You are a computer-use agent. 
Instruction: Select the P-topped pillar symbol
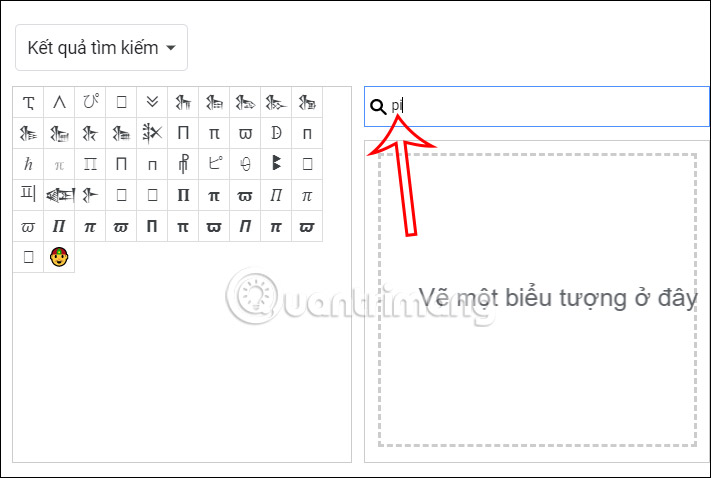pos(183,164)
